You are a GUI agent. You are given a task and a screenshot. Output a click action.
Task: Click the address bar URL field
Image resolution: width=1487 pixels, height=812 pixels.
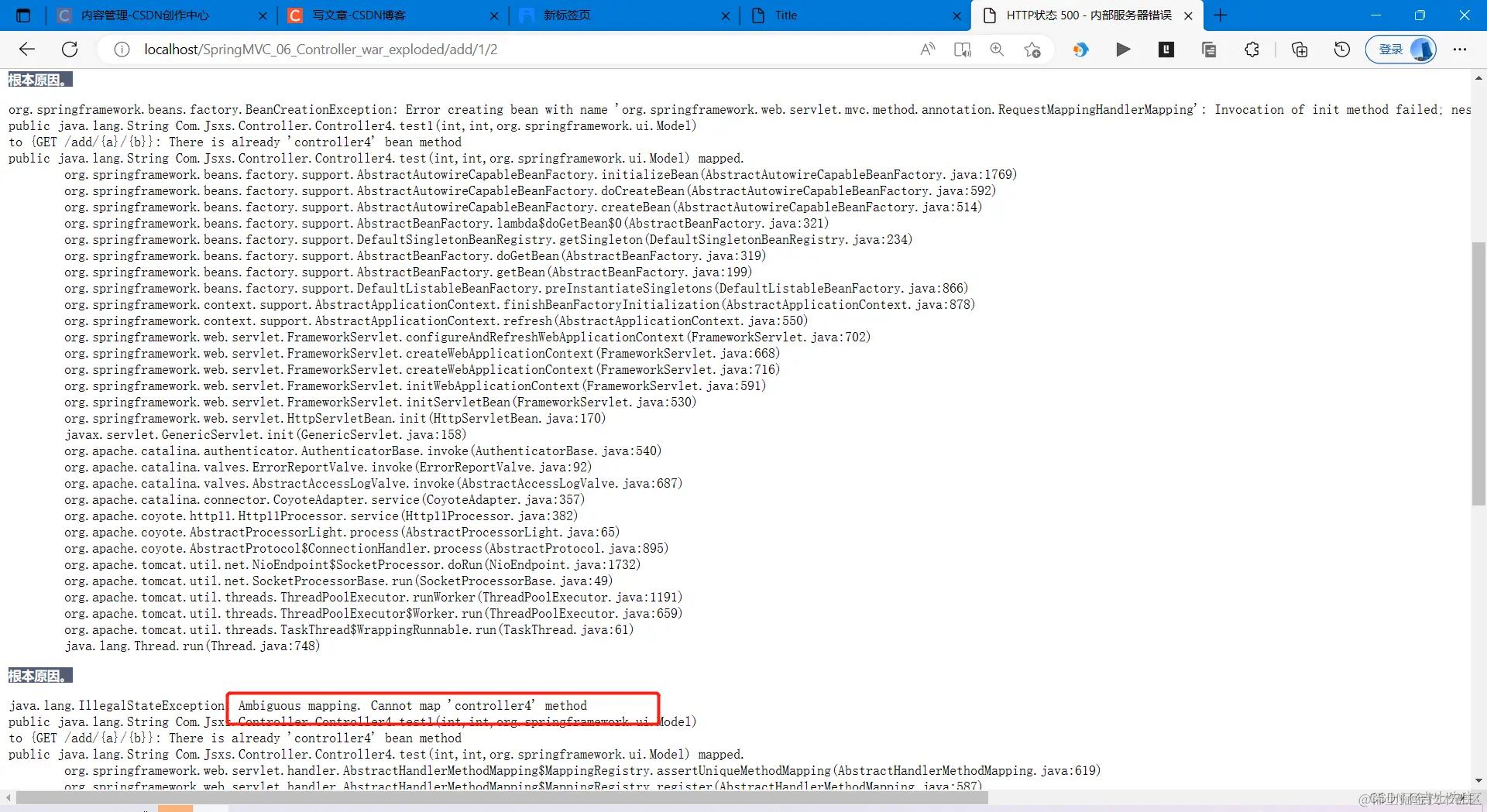511,50
